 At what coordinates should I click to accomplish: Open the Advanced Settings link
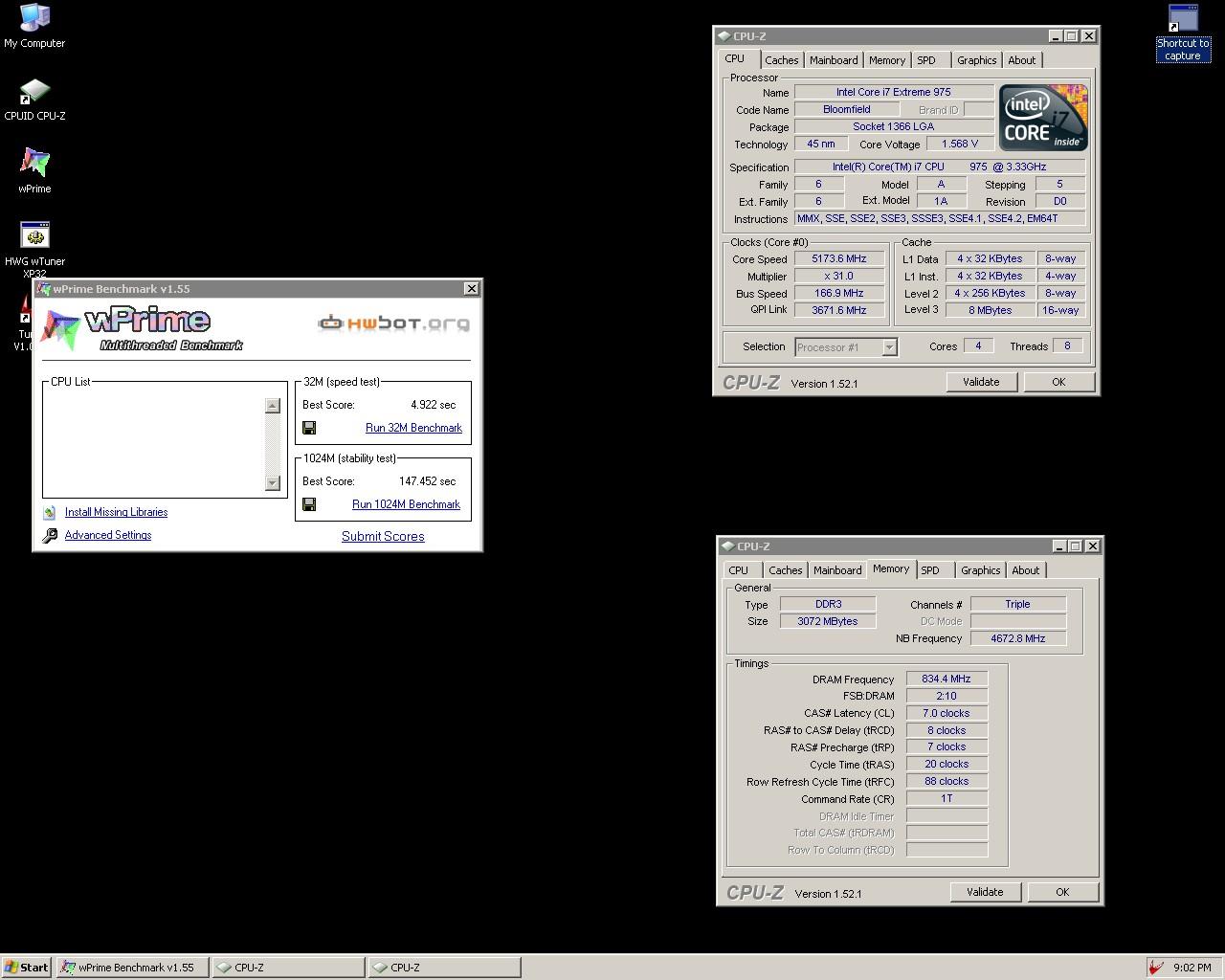[x=108, y=536]
